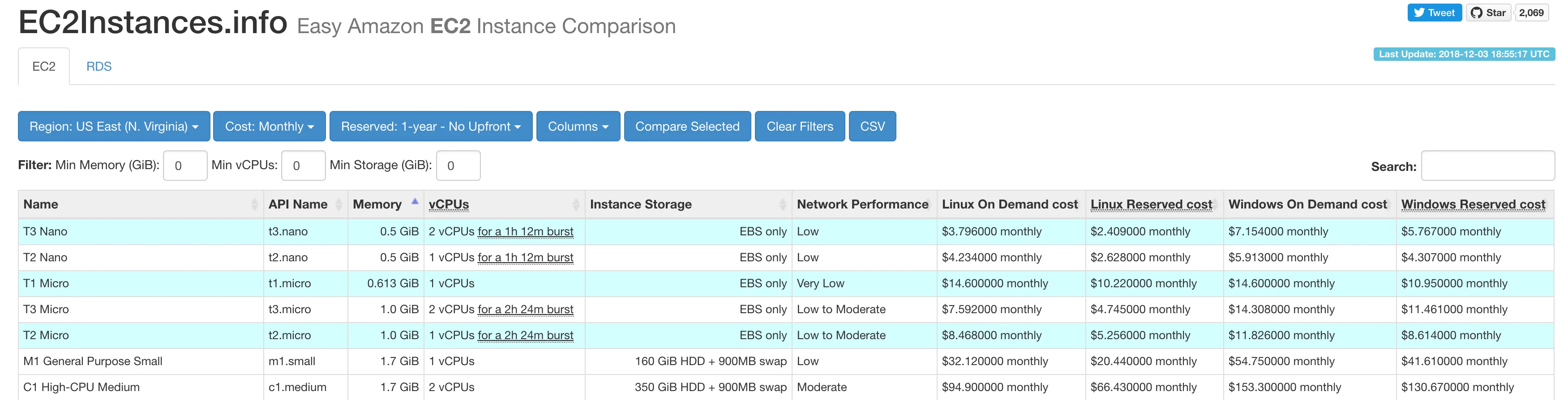Expand the Cost: Monthly dropdown
This screenshot has height=400, width=1568.
(269, 127)
